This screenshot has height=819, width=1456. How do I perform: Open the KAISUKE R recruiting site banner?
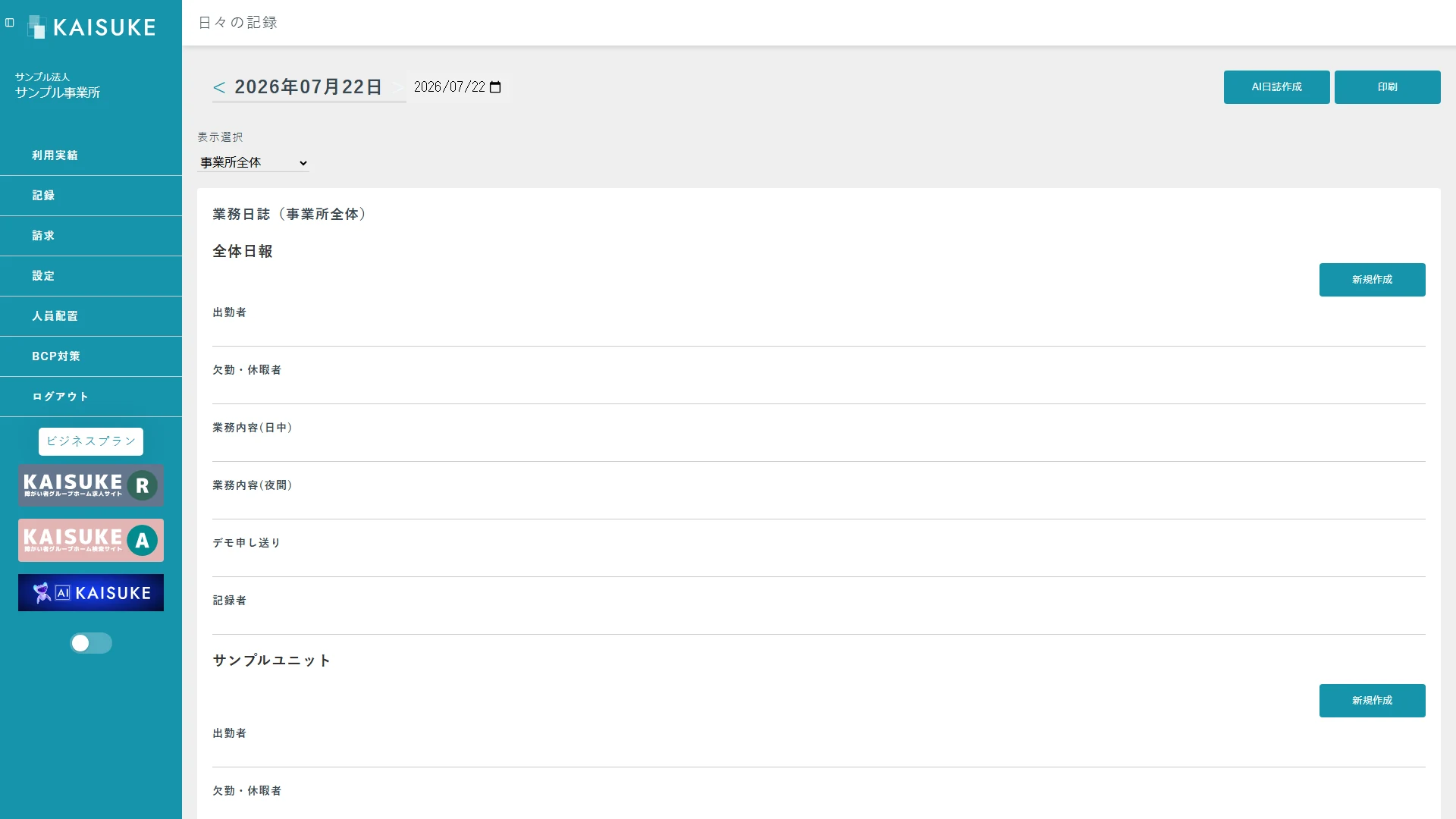(x=91, y=485)
